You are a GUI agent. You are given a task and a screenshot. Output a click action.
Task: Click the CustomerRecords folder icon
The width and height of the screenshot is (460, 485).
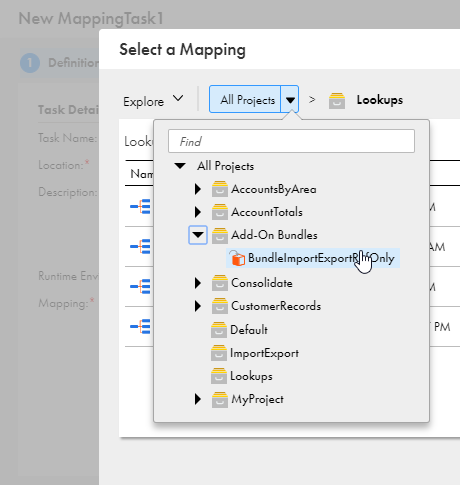pyautogui.click(x=220, y=306)
